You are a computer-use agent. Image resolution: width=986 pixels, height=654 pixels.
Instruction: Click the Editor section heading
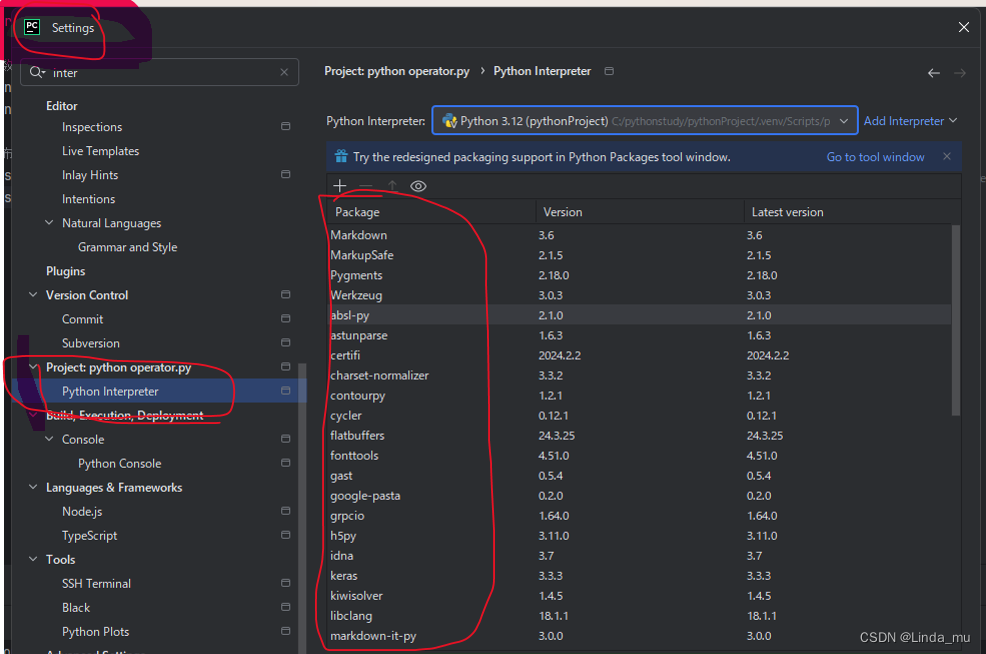[x=62, y=106]
